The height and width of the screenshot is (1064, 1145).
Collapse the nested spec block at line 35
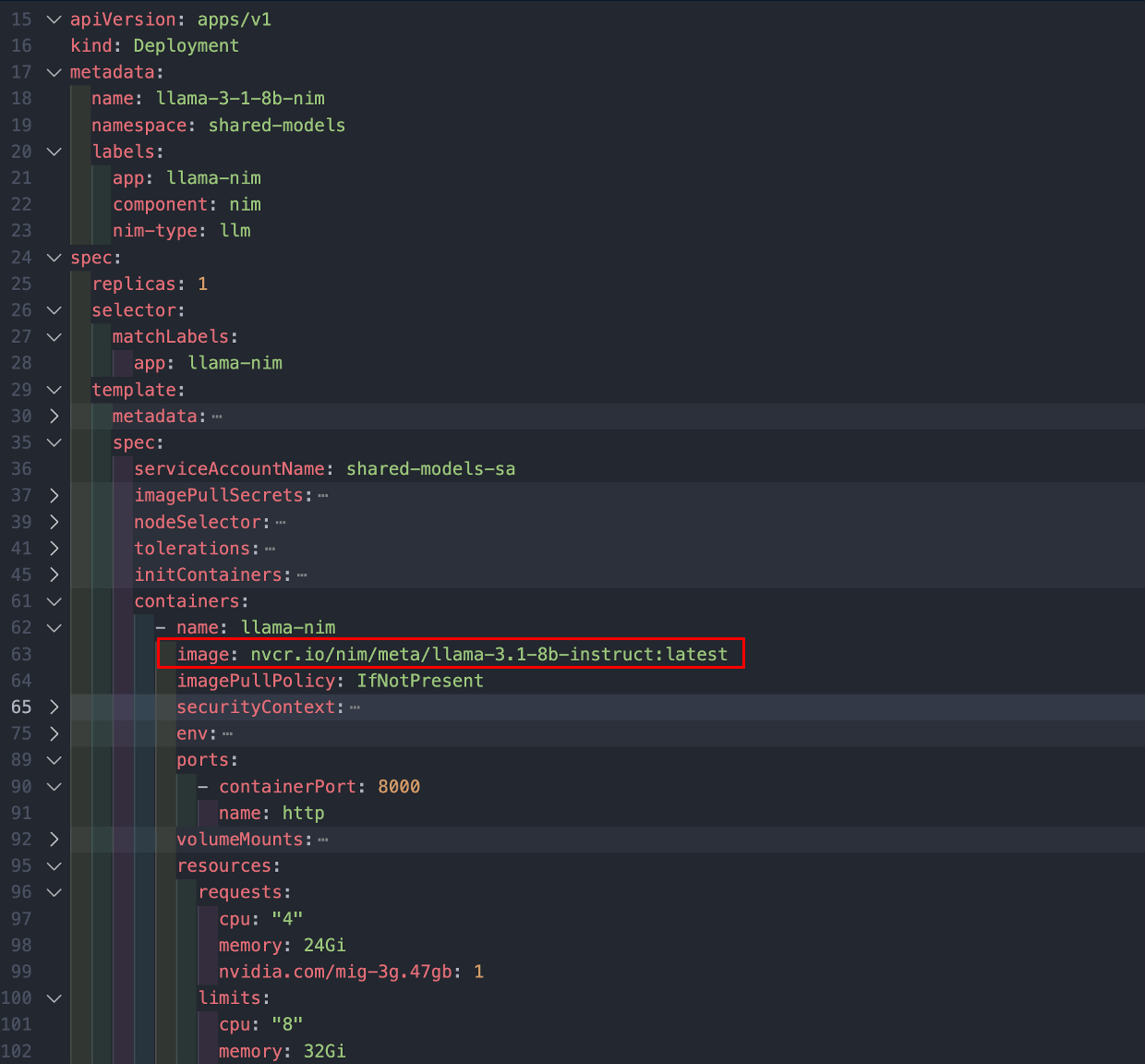[x=54, y=442]
